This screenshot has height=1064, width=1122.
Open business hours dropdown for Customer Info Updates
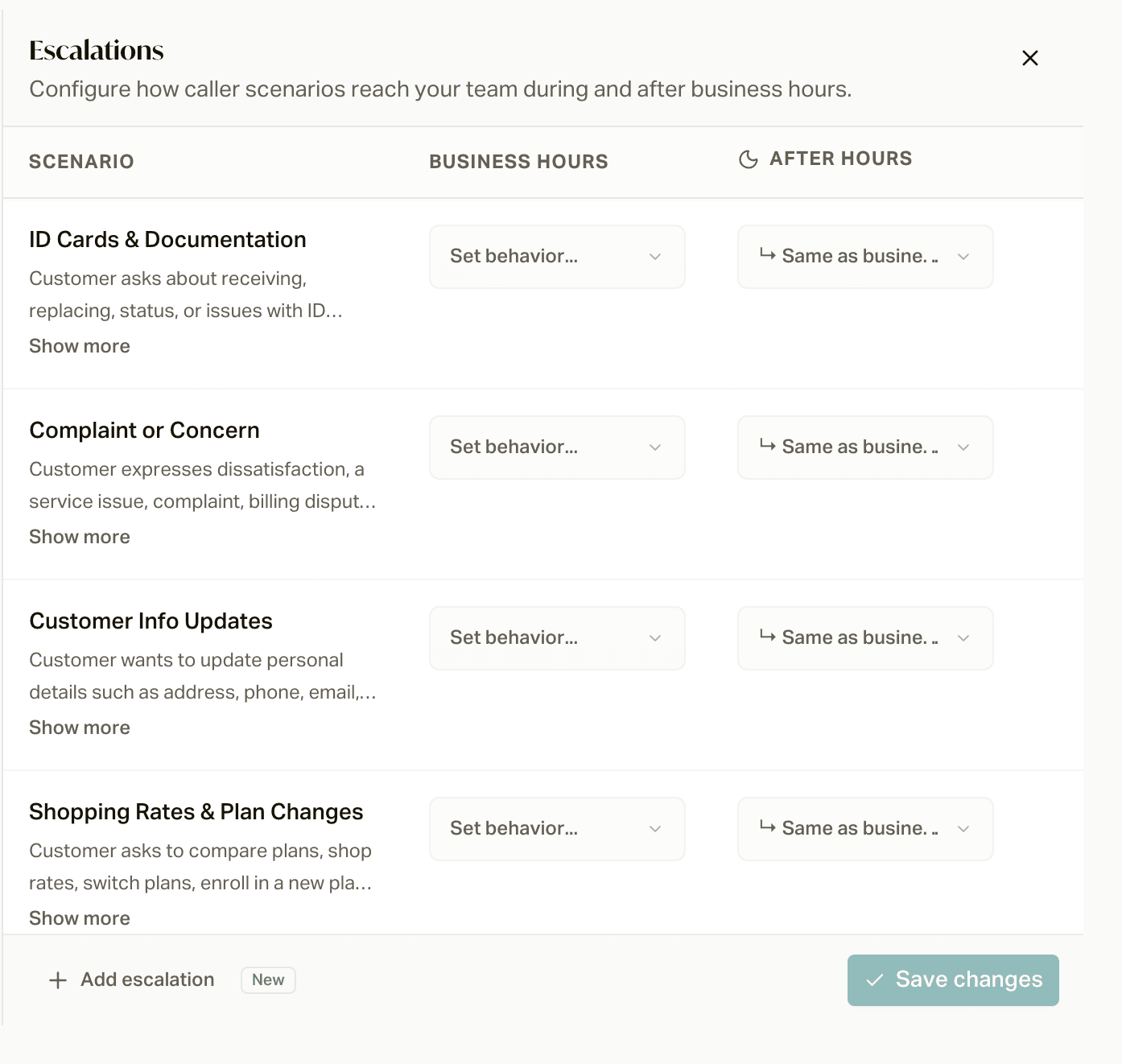pos(557,638)
